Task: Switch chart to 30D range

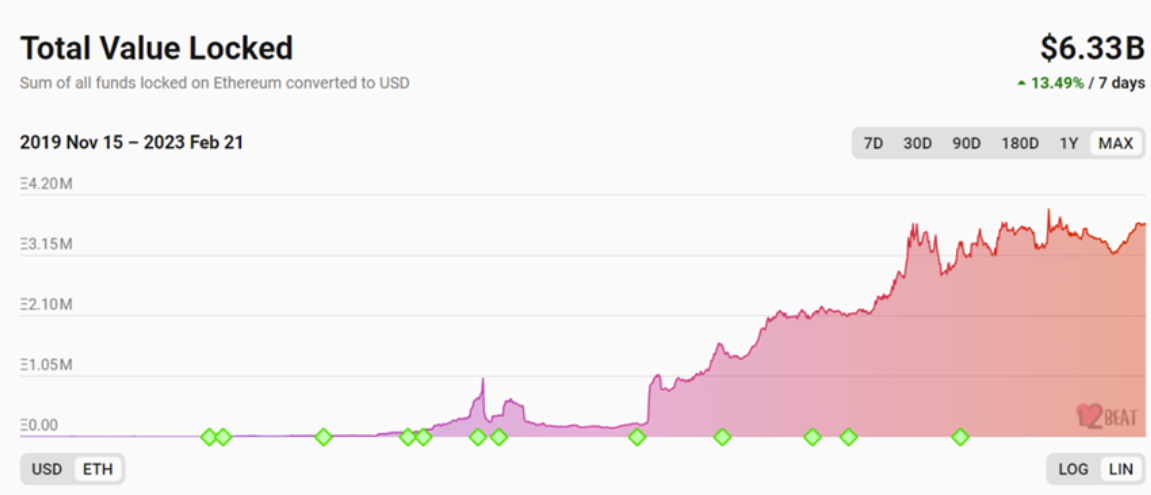Action: (x=917, y=143)
